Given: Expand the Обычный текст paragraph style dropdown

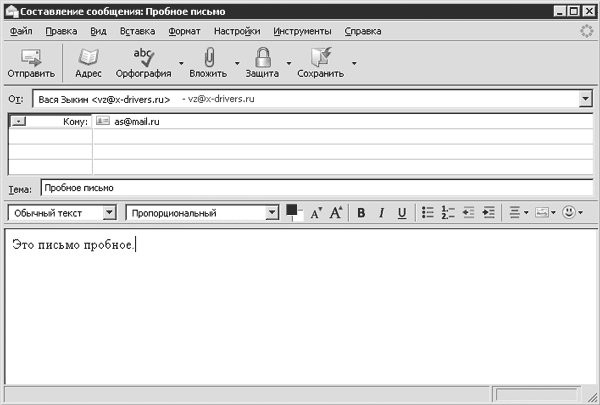Looking at the screenshot, I should 109,212.
